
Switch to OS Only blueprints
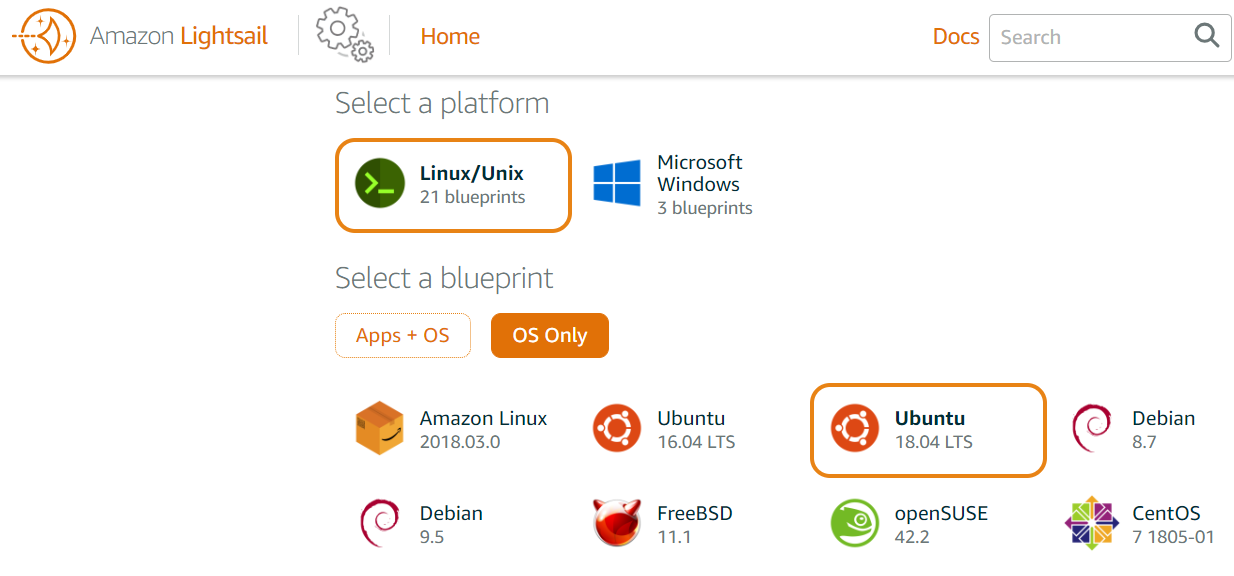tap(550, 336)
